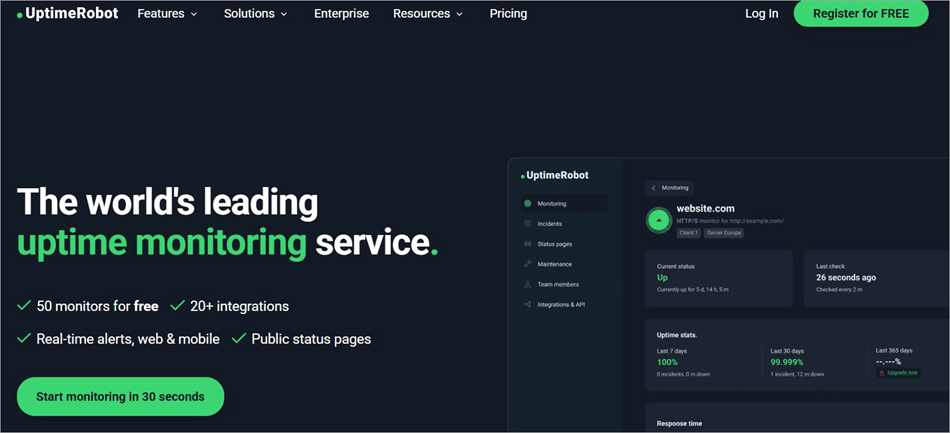Click the '26 seconds ago' last check text
Screen dimensions: 950x433
[x=846, y=278]
